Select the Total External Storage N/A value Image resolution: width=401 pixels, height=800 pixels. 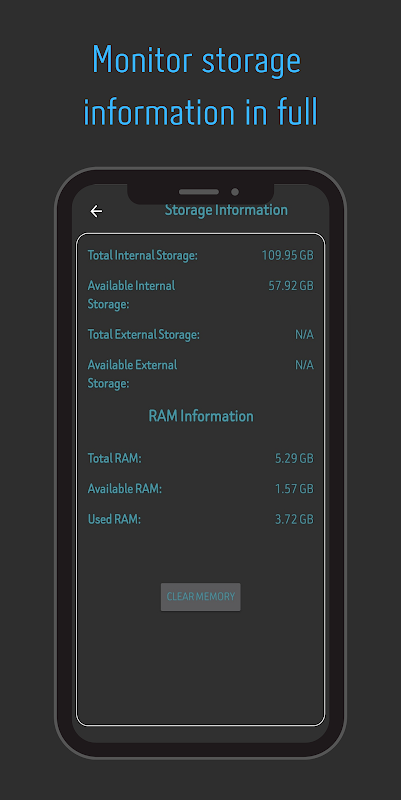305,335
